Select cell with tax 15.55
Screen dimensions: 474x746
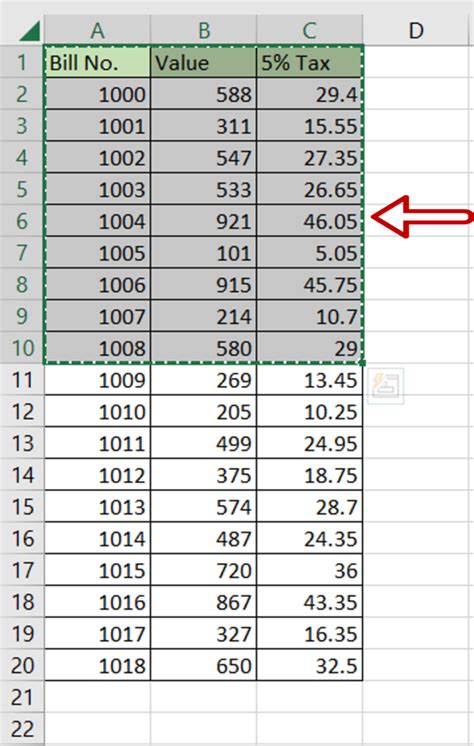tap(309, 126)
